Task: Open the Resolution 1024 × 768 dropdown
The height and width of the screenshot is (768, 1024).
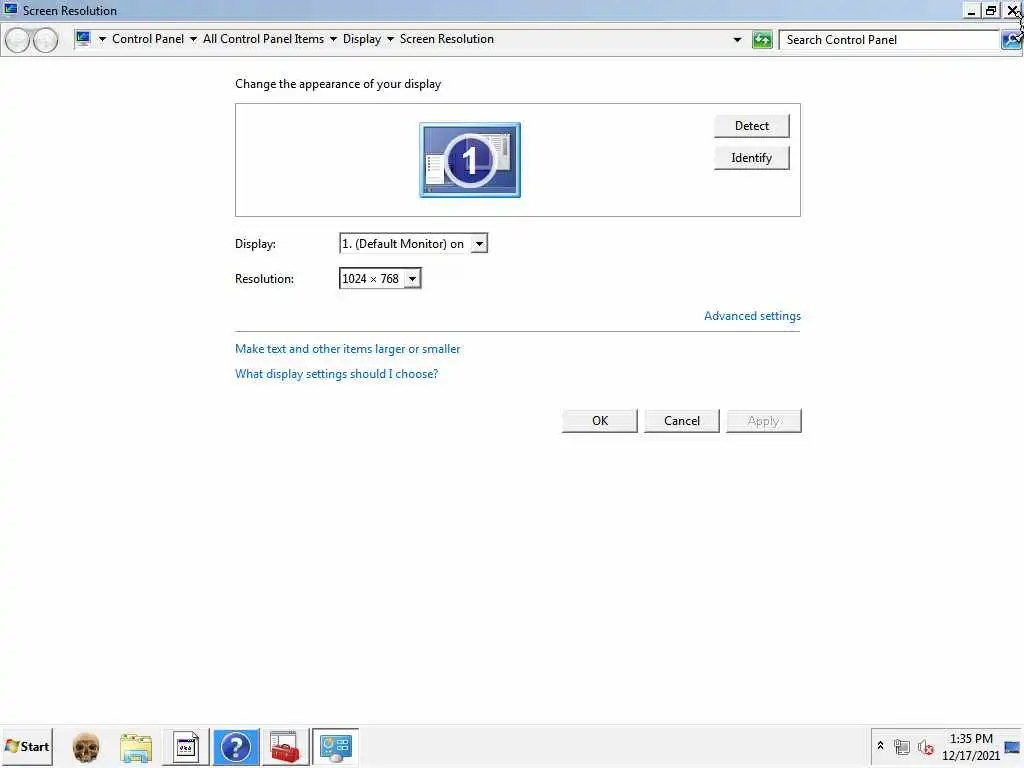Action: (x=412, y=279)
